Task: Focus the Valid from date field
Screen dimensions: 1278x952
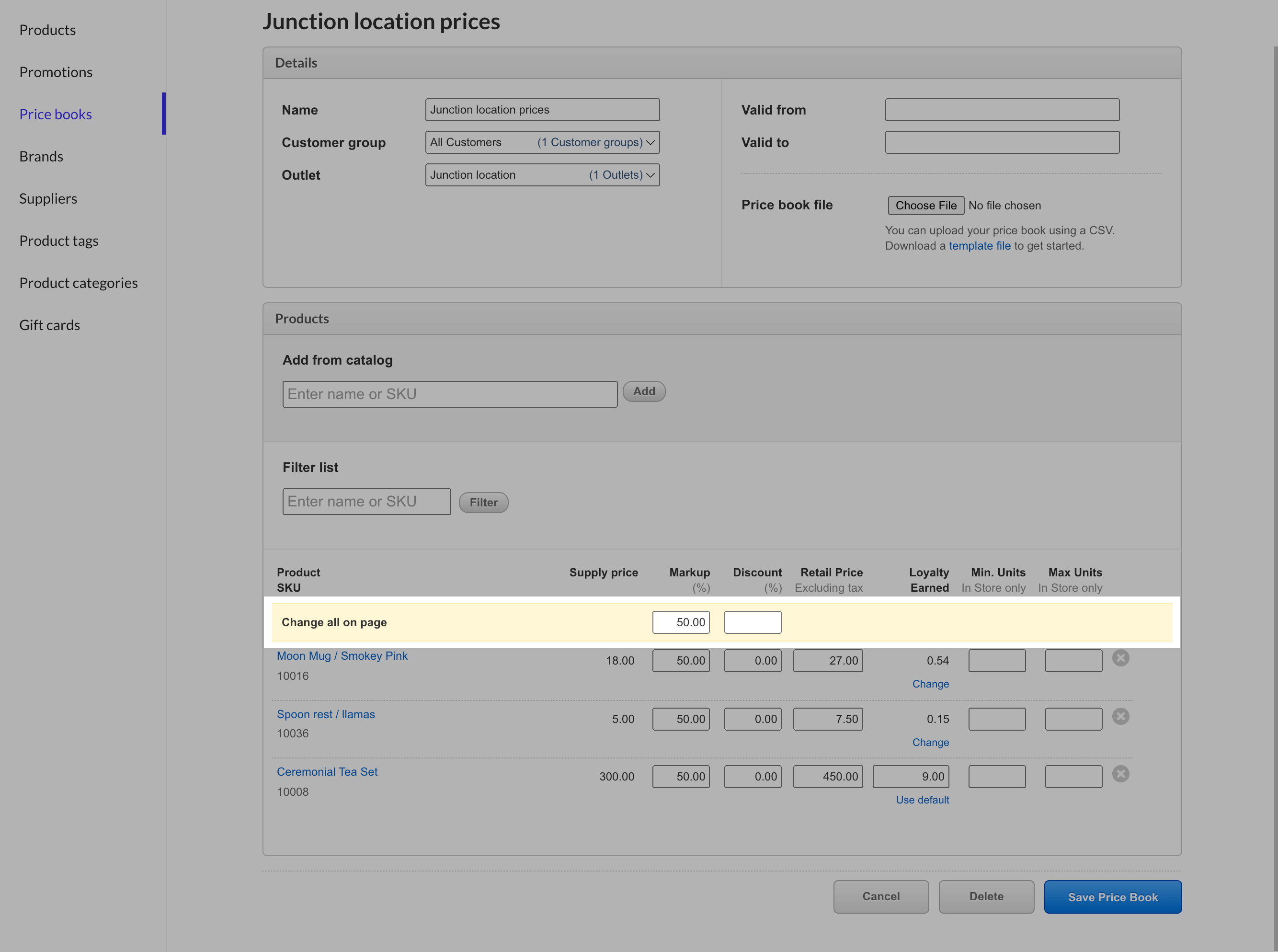Action: pyautogui.click(x=1002, y=110)
